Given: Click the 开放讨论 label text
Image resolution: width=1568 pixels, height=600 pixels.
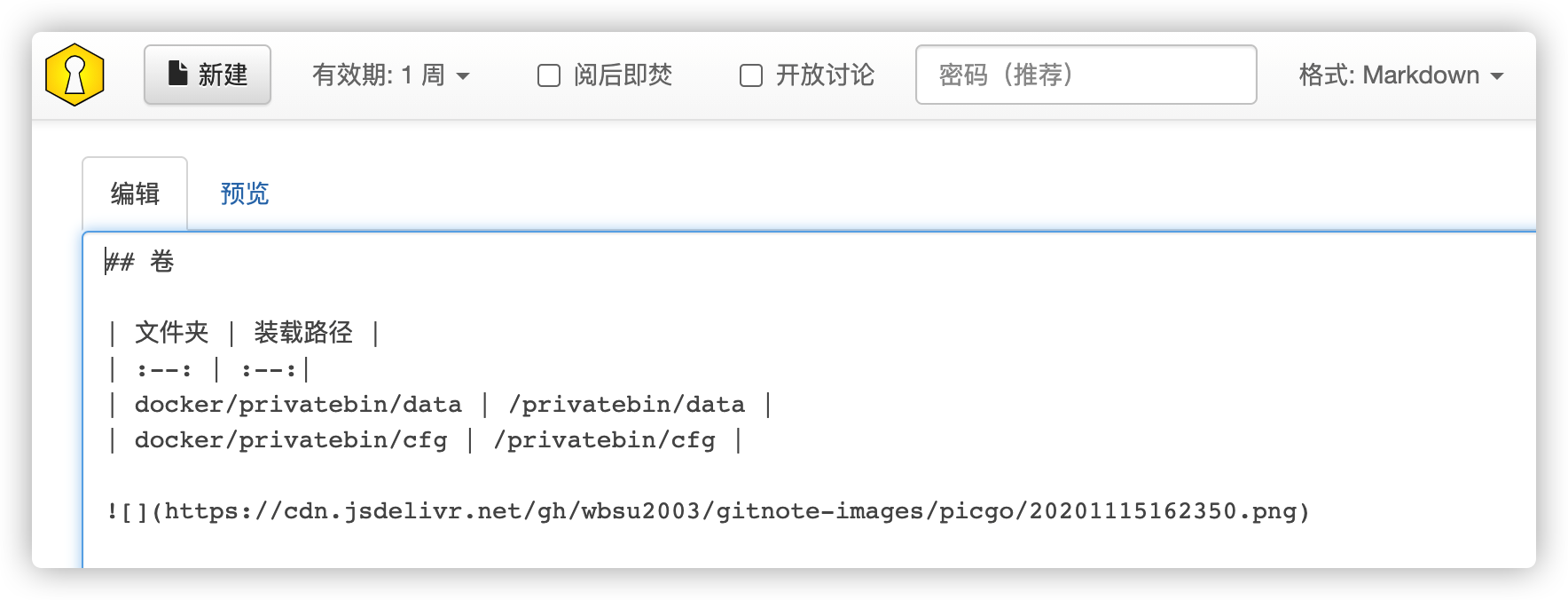Looking at the screenshot, I should [825, 75].
